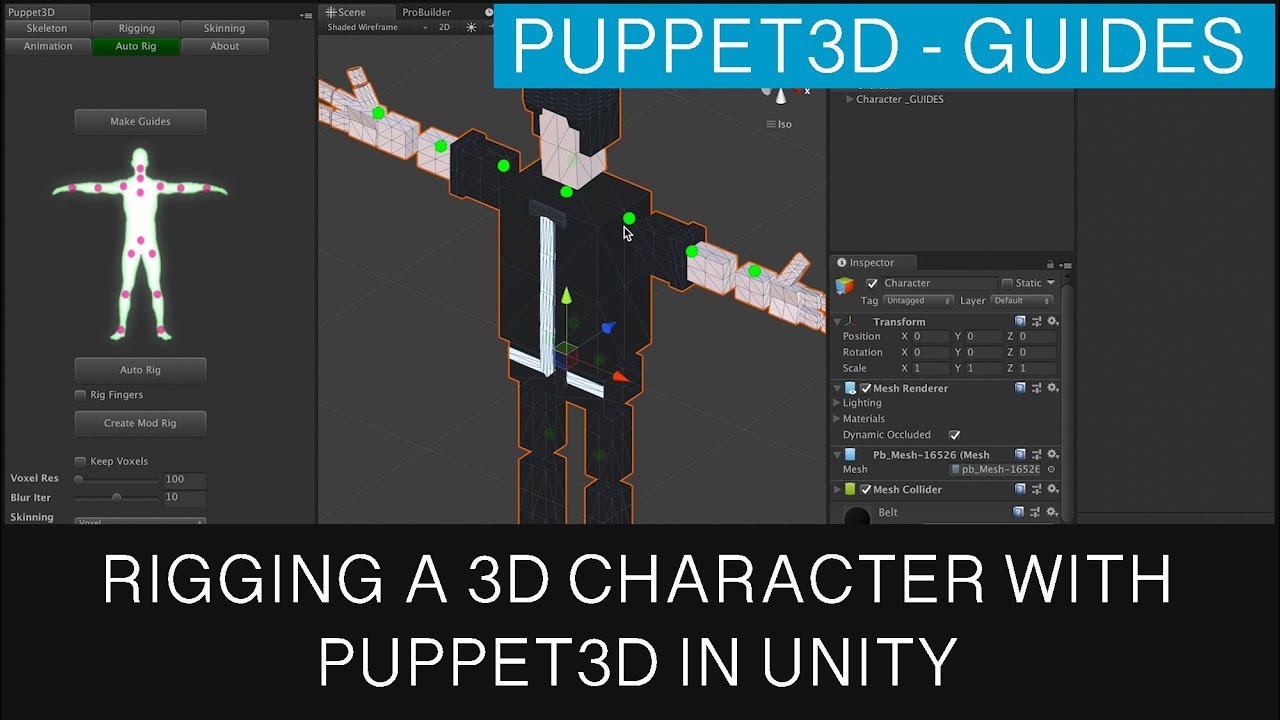Viewport: 1280px width, 720px height.
Task: Open Mesh Renderer gear settings menu
Action: tap(1052, 387)
